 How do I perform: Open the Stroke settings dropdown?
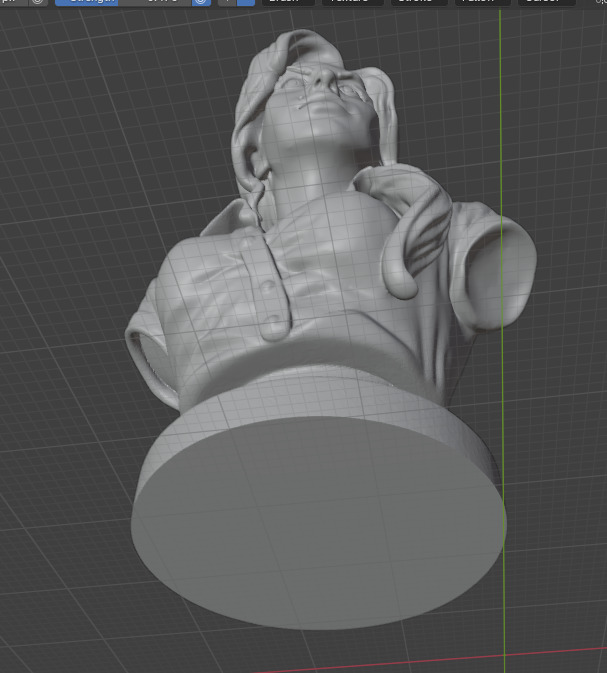(419, 2)
